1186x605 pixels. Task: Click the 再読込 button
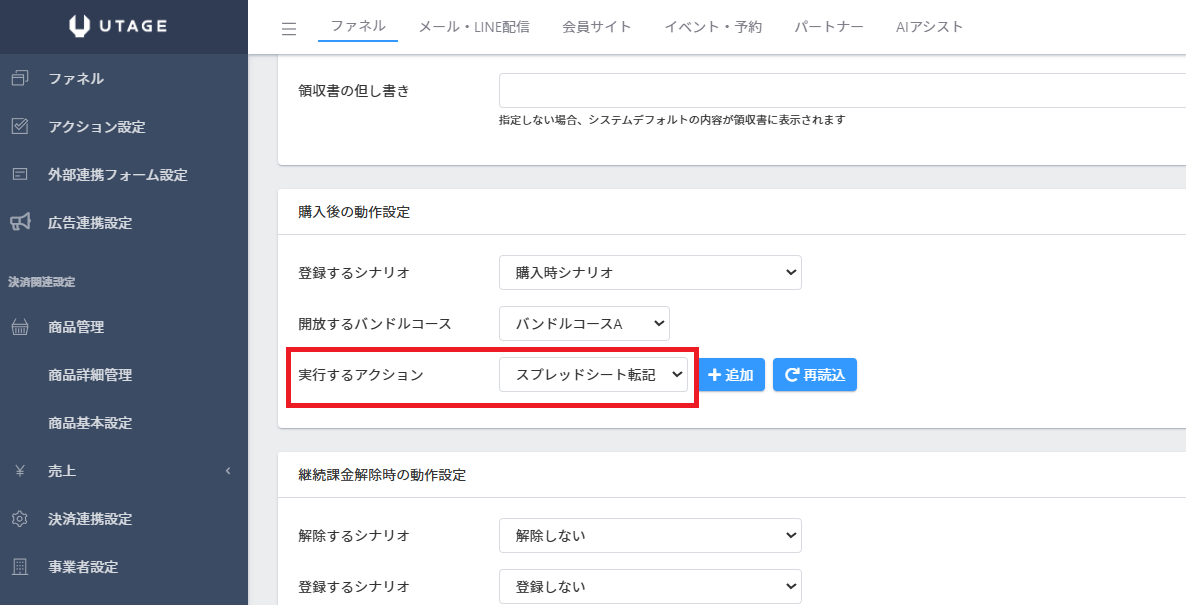815,375
